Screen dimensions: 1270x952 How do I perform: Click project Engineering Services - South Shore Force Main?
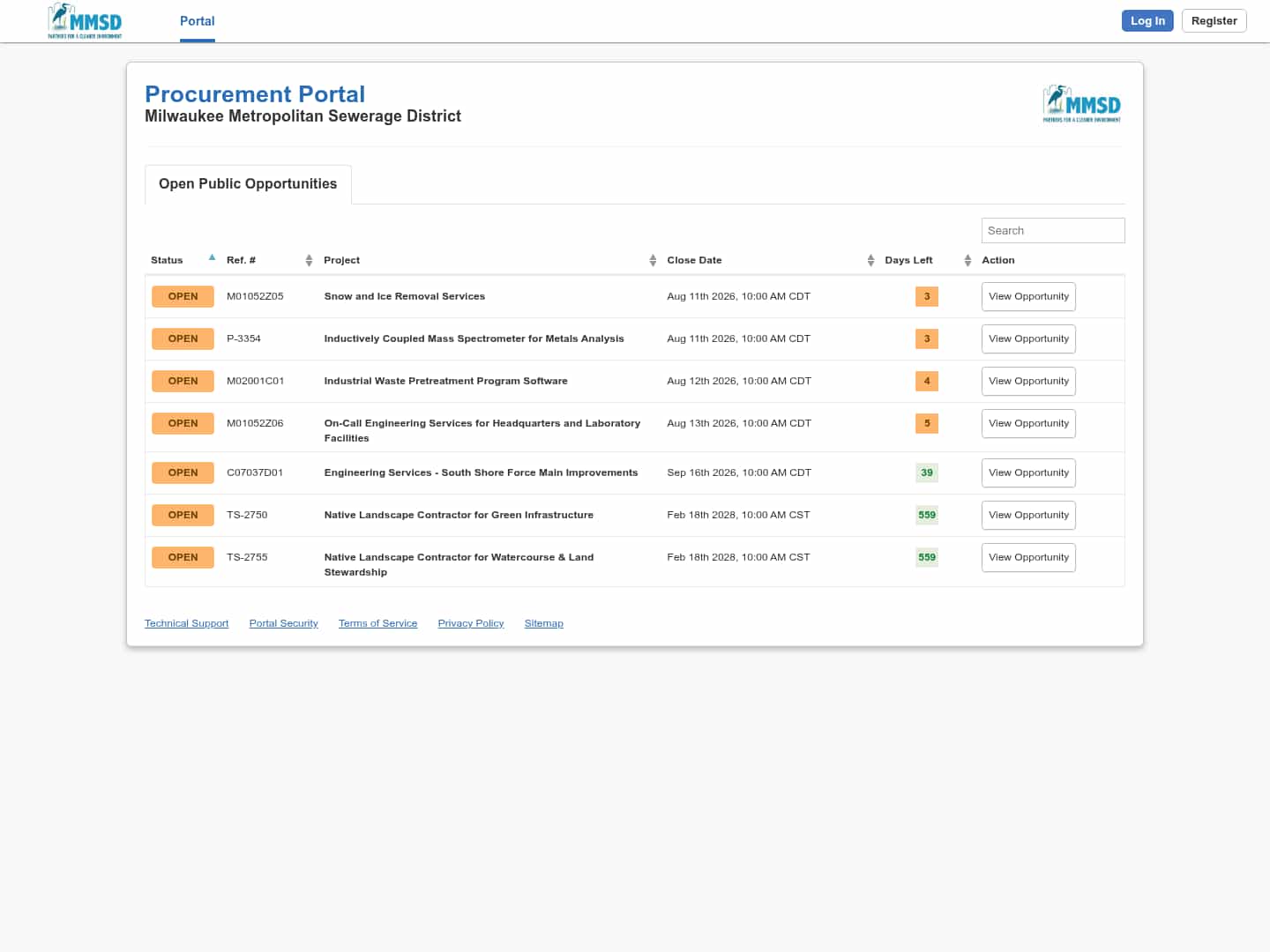481,472
